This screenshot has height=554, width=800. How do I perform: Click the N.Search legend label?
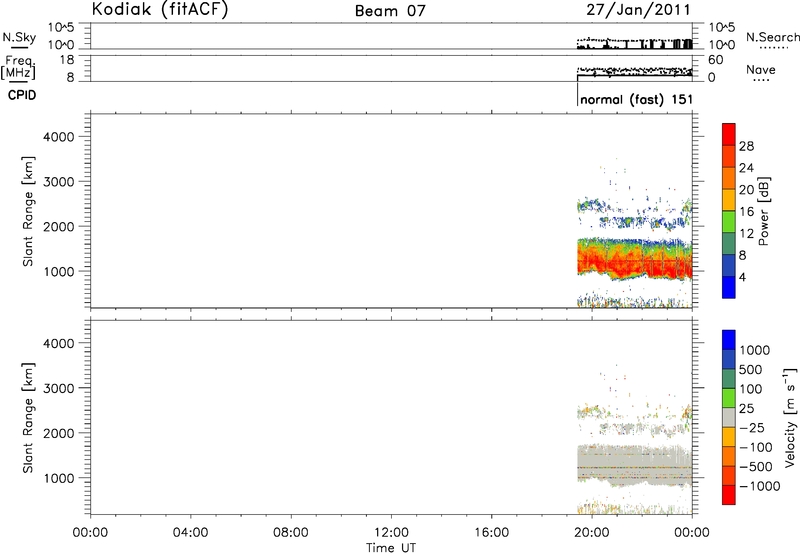pos(772,37)
